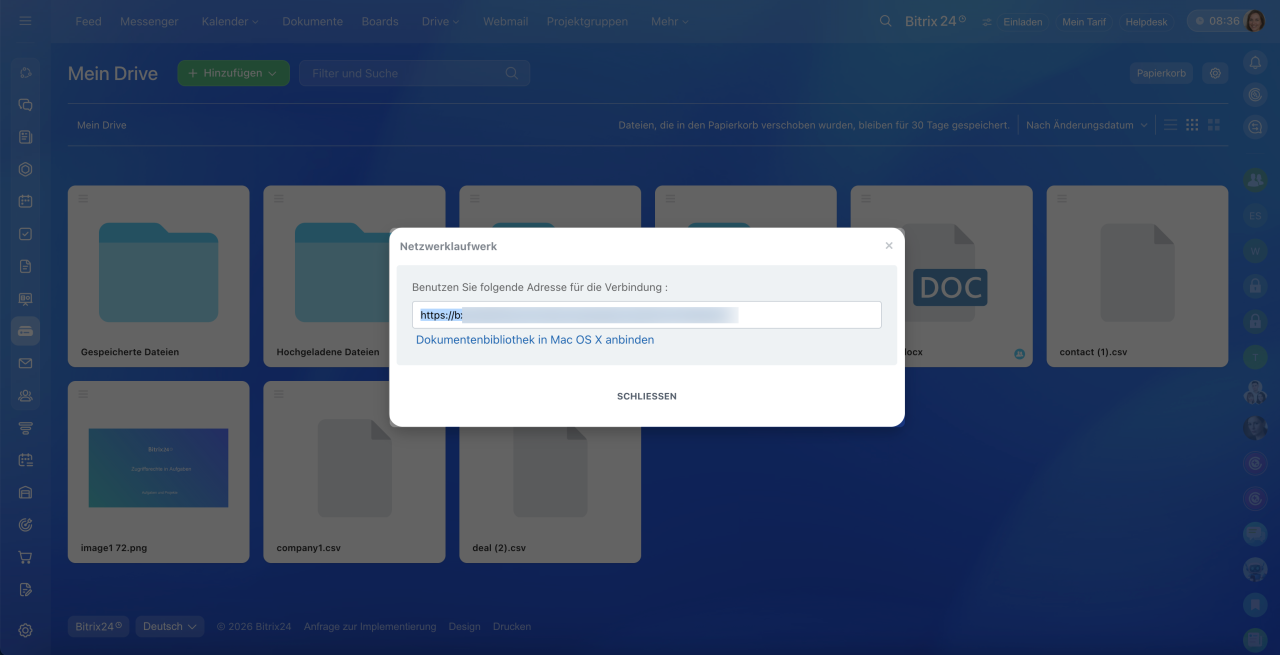Viewport: 1280px width, 655px height.
Task: Open the settings gear at sidebar bottom
Action: click(25, 630)
